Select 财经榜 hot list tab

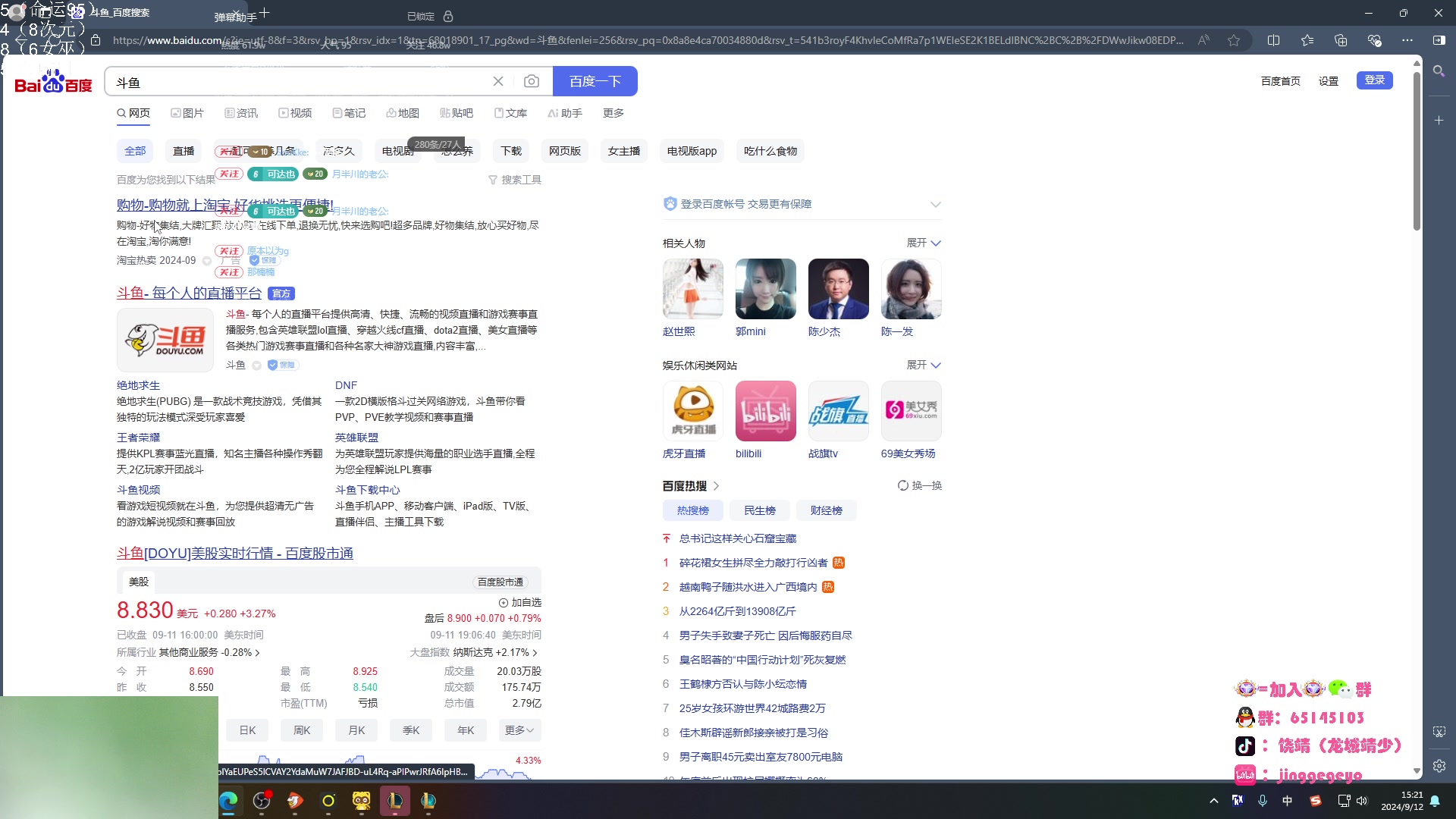[827, 510]
